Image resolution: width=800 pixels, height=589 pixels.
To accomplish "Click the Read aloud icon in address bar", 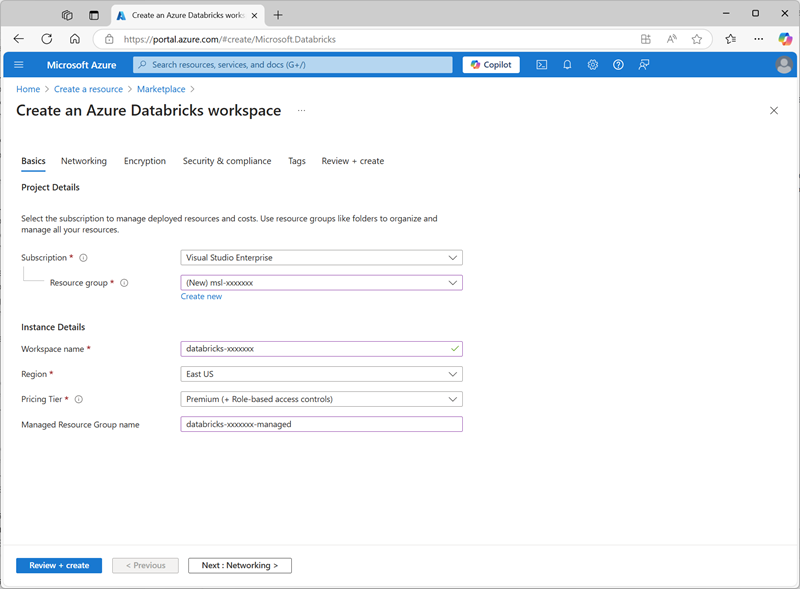I will 671,39.
